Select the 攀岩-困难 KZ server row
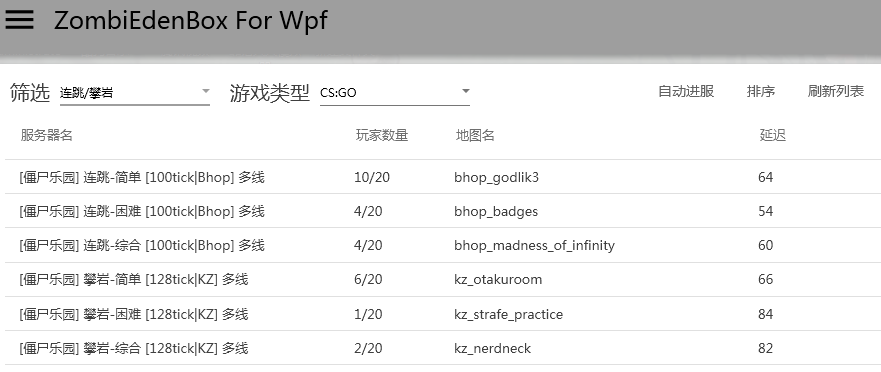 pyautogui.click(x=443, y=314)
